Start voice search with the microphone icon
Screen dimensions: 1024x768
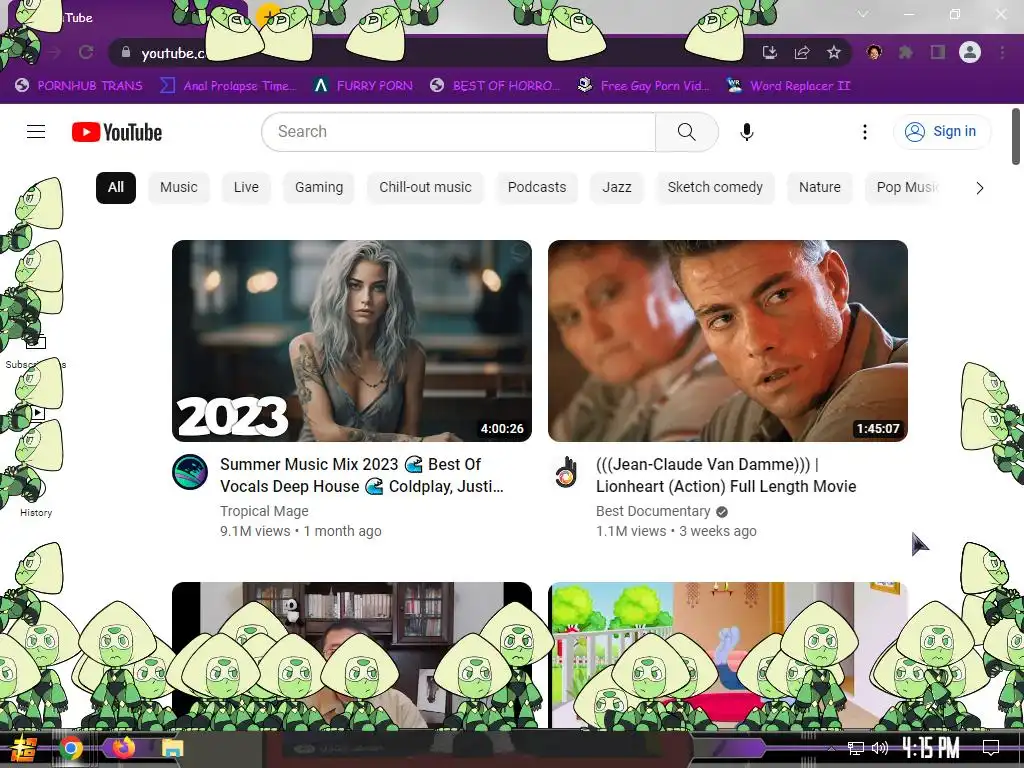point(746,132)
